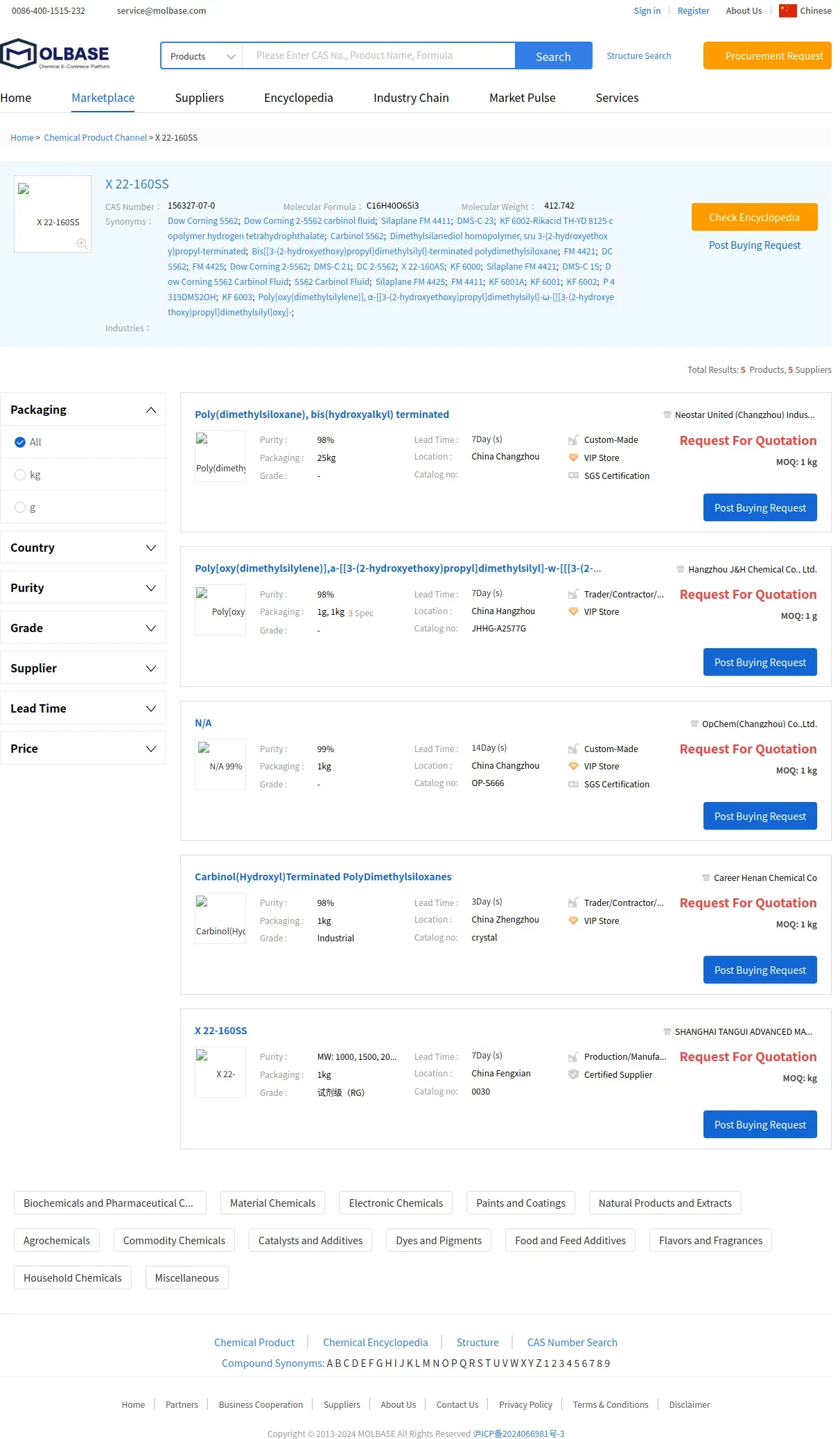Click the Production/Manufacturer icon in SHANGHAI TANGUI listing
840x1439 pixels.
[573, 1056]
